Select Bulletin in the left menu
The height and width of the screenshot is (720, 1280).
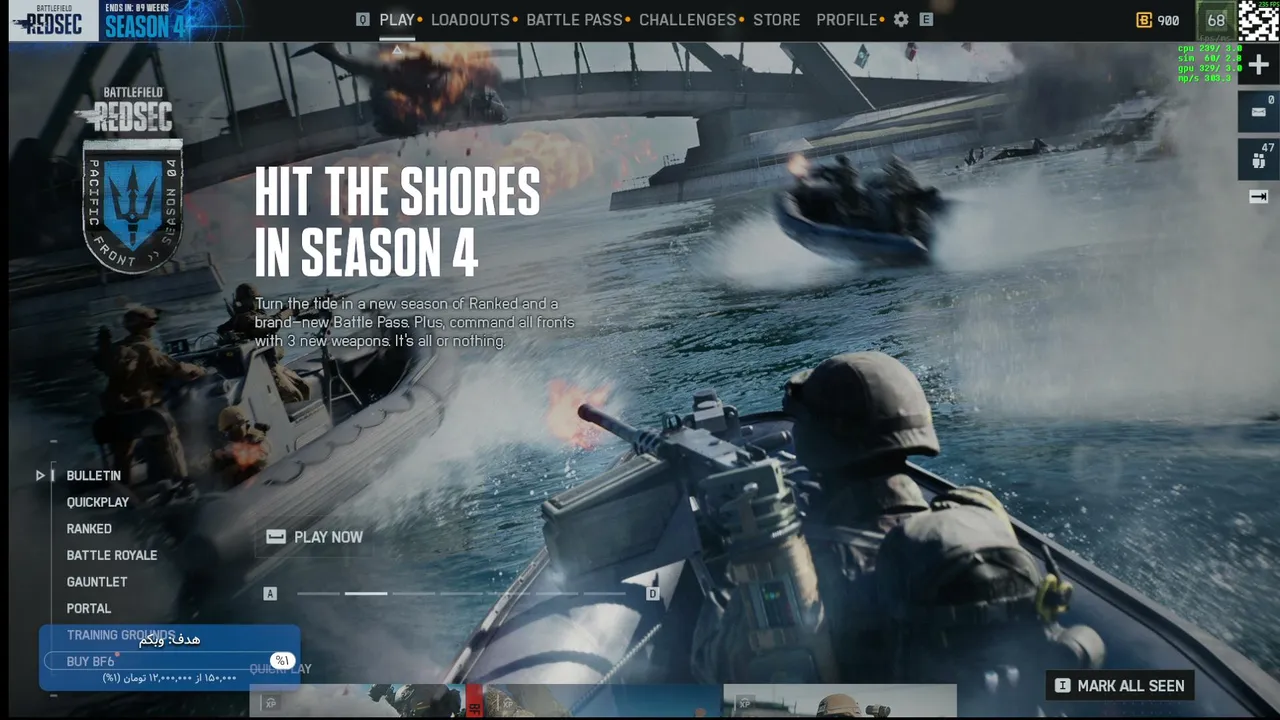pos(94,476)
